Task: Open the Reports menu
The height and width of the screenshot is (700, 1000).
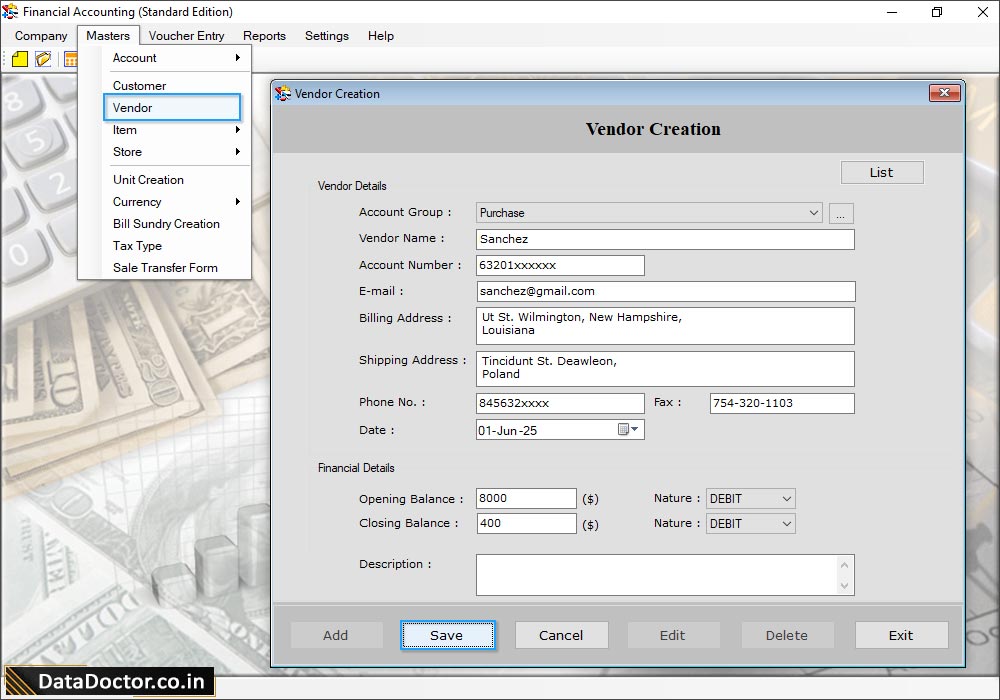Action: click(x=263, y=35)
